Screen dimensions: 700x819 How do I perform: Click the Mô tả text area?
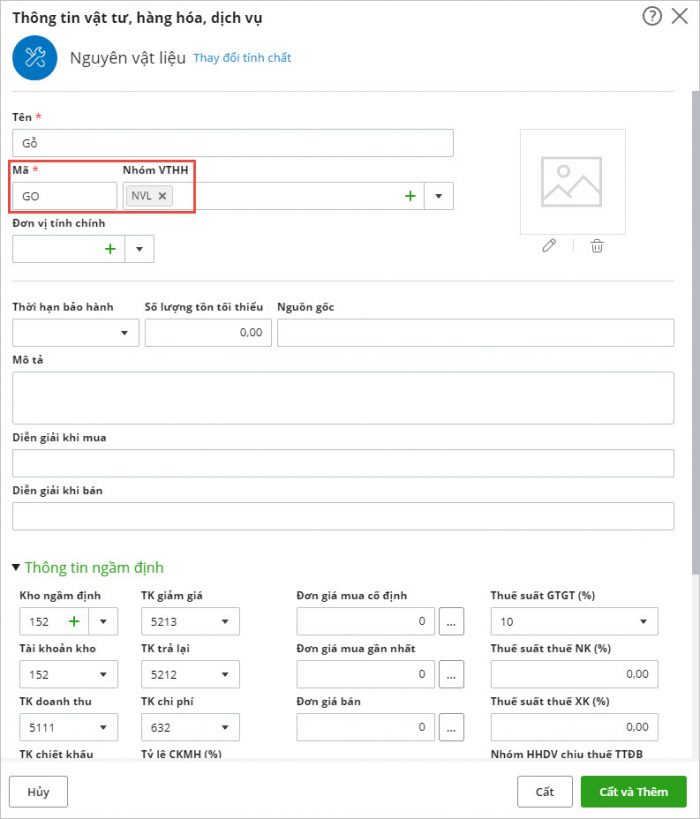(343, 398)
